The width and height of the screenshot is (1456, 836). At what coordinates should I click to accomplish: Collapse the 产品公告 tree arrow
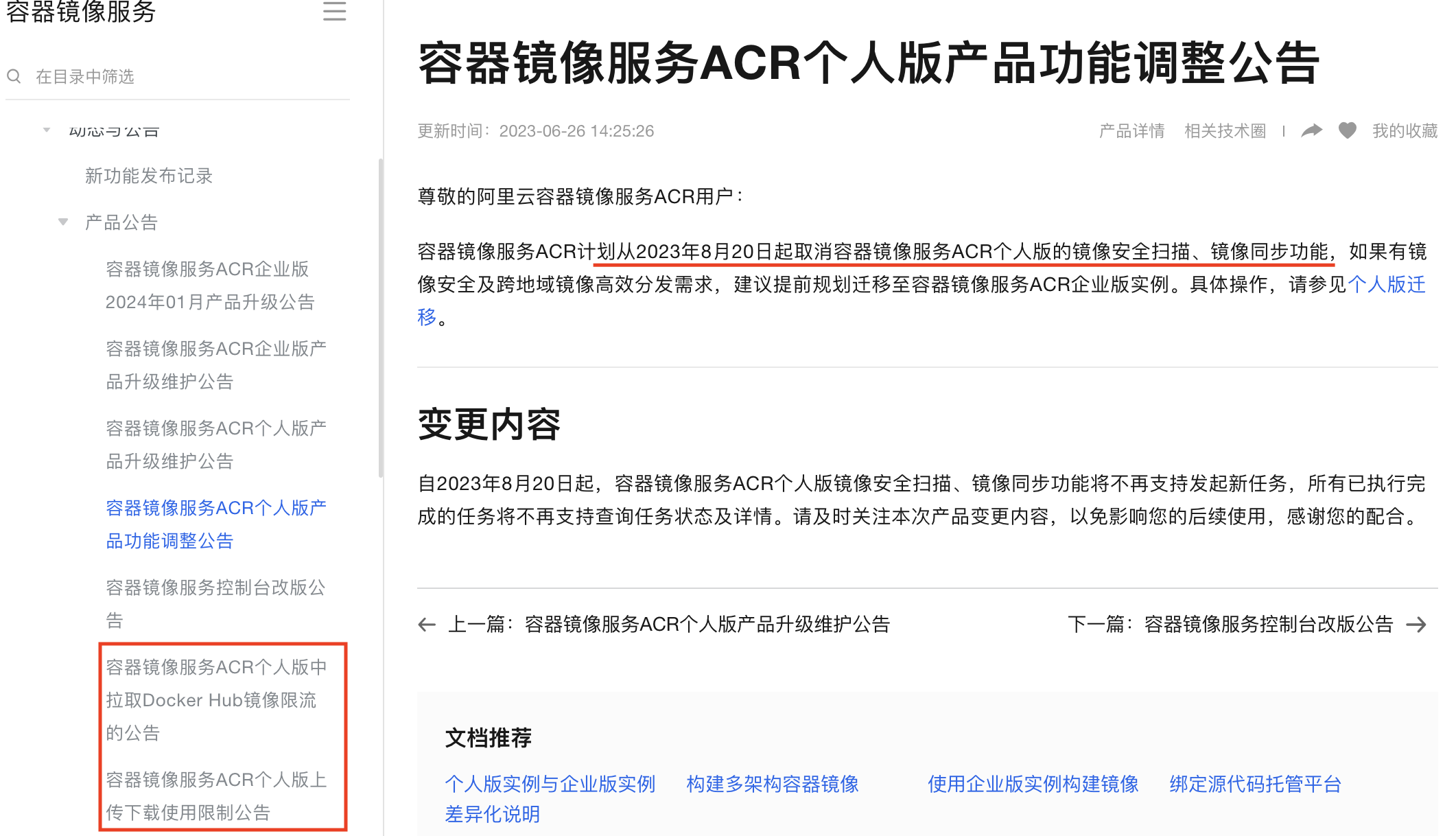tap(63, 222)
